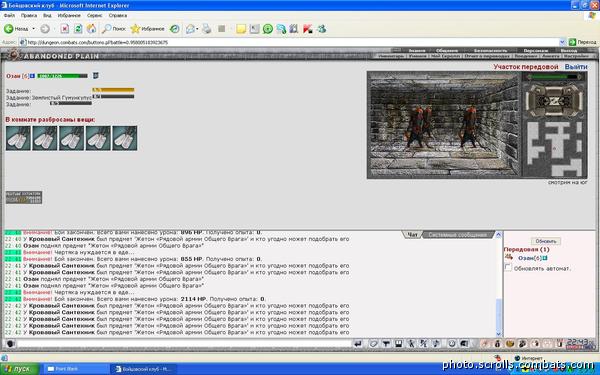The image size is (600, 375).
Task: Click the clock icon in chat toolbar
Action: 452,344
